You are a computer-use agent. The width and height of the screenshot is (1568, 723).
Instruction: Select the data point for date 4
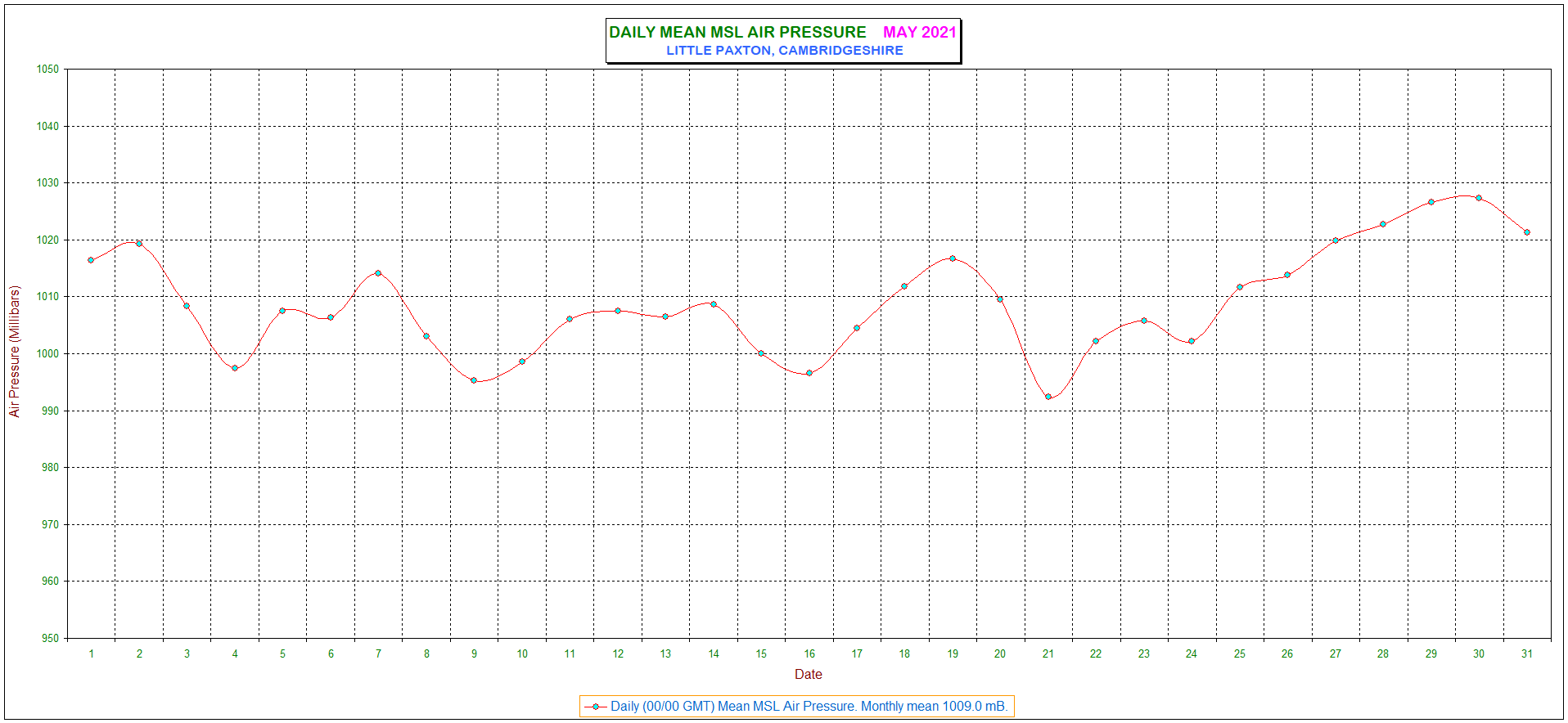pyautogui.click(x=235, y=368)
